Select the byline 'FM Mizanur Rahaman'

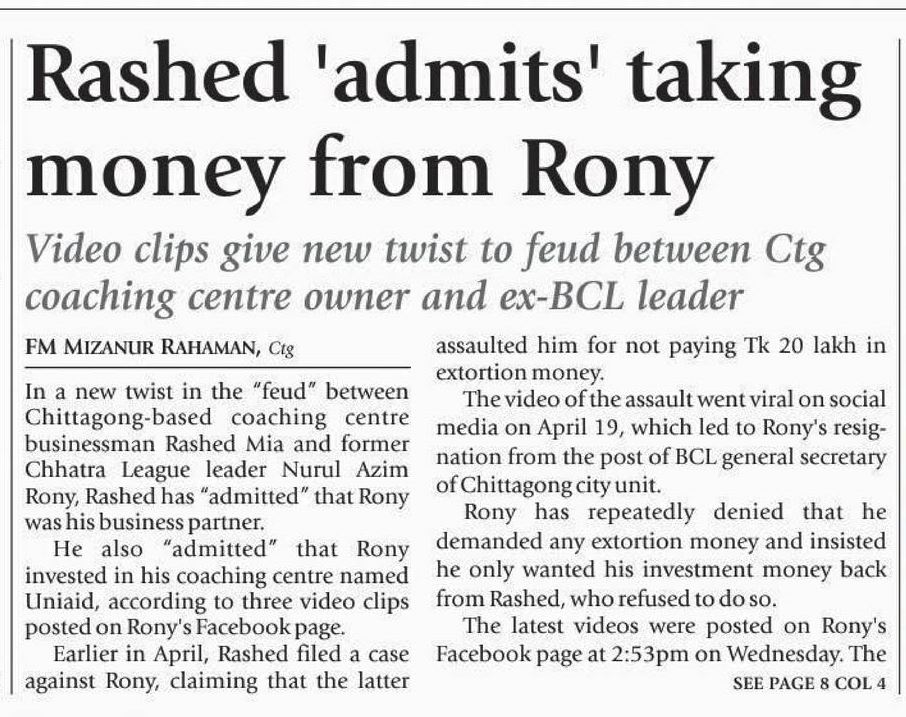click(x=143, y=348)
